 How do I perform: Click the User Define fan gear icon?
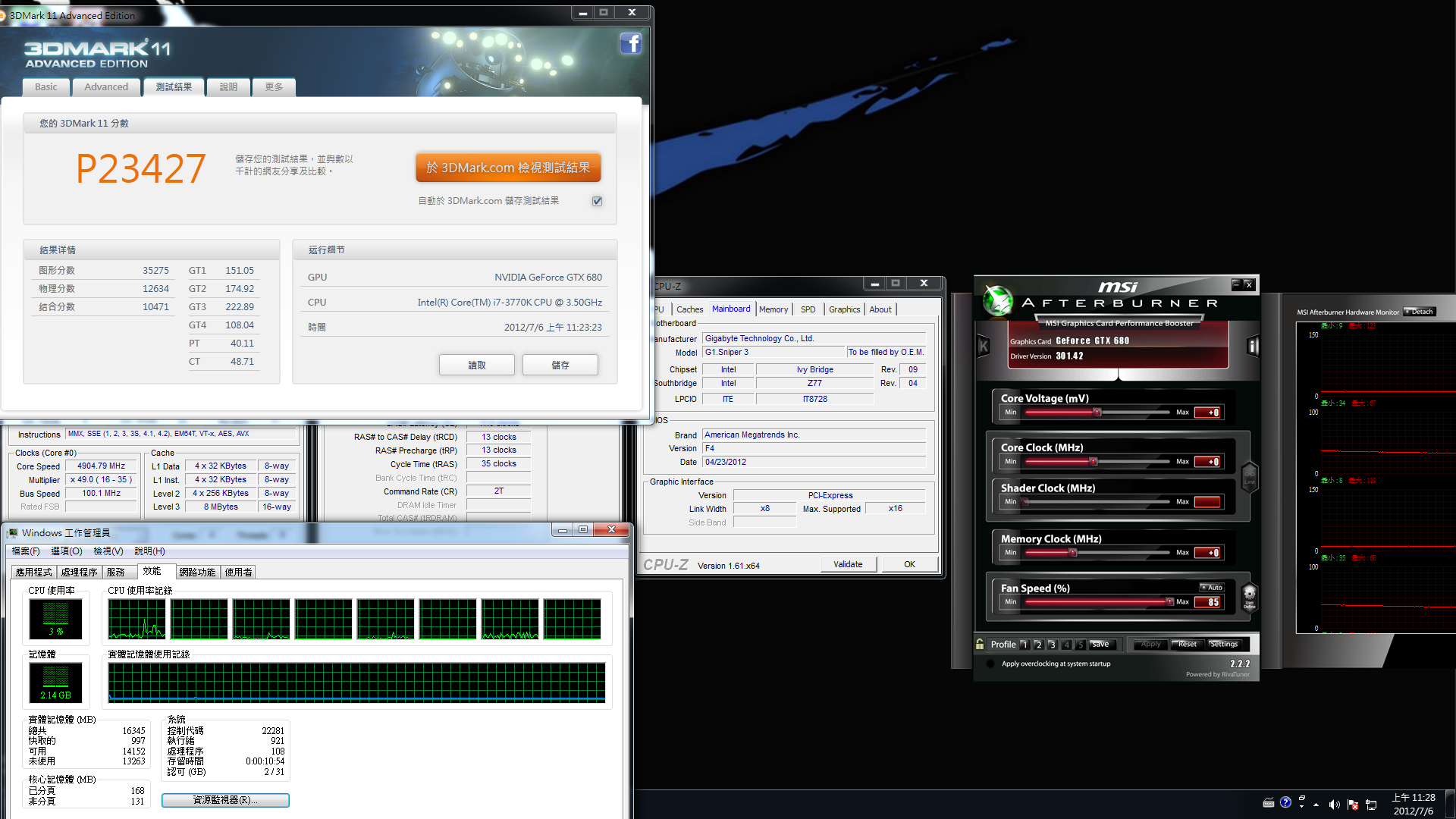point(1249,597)
